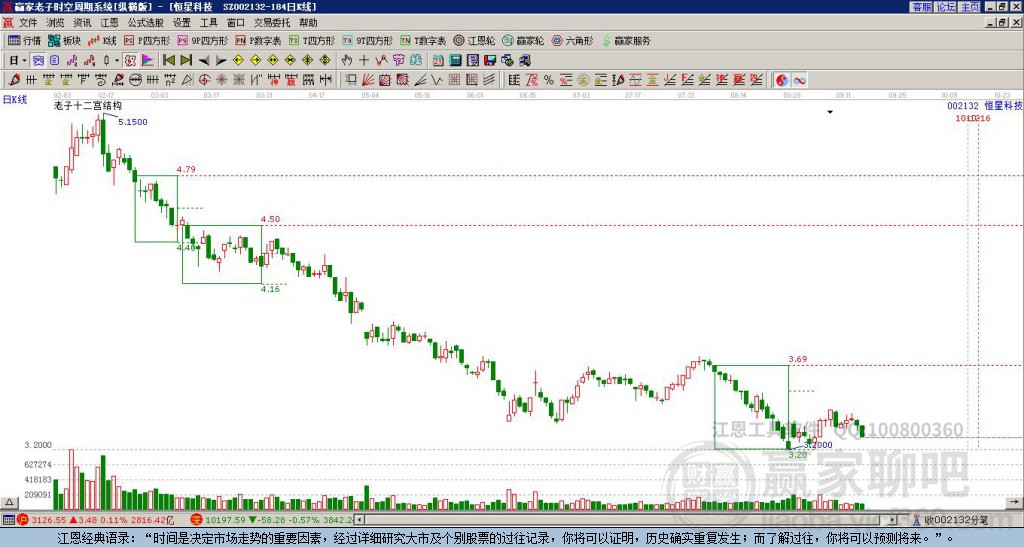
Task: Open the P四方形 tool
Action: tap(147, 40)
